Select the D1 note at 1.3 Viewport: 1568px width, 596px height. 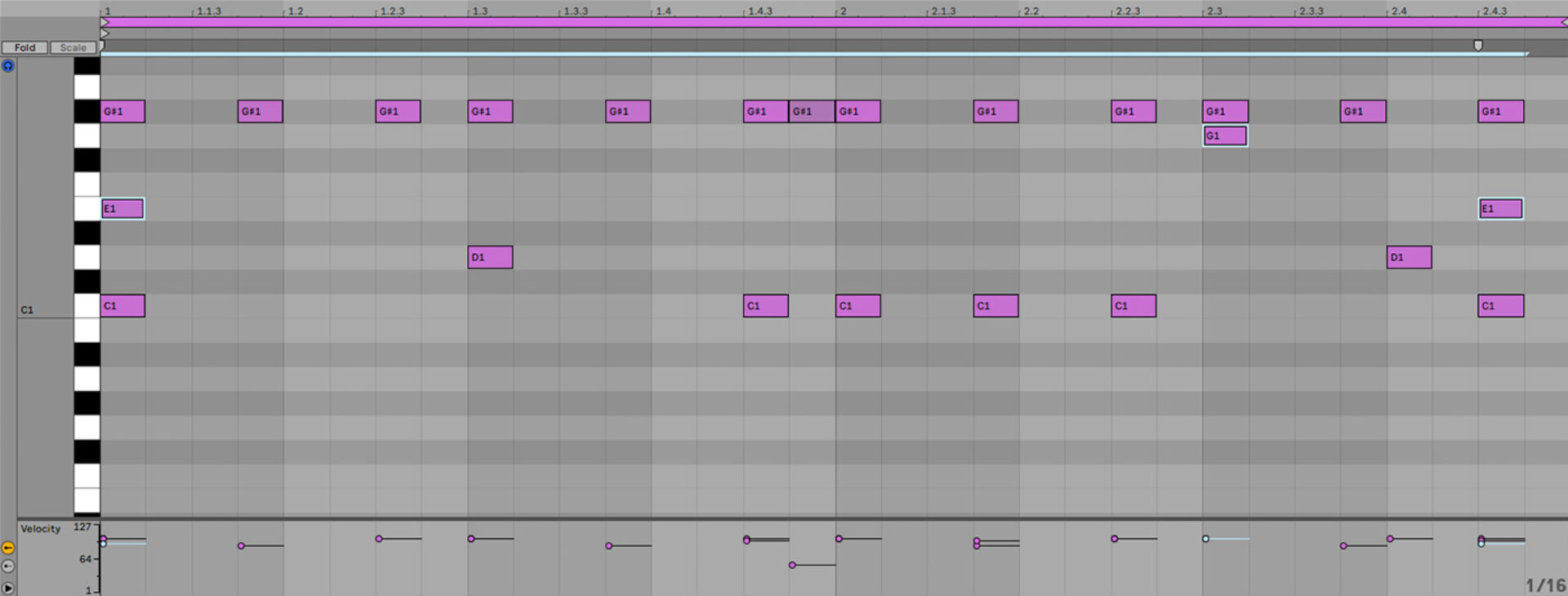pos(490,257)
